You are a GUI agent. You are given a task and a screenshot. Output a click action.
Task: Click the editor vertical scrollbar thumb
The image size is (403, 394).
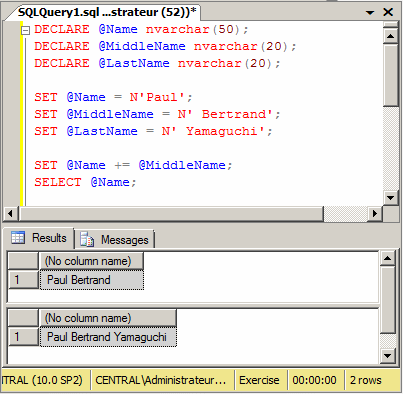(391, 75)
